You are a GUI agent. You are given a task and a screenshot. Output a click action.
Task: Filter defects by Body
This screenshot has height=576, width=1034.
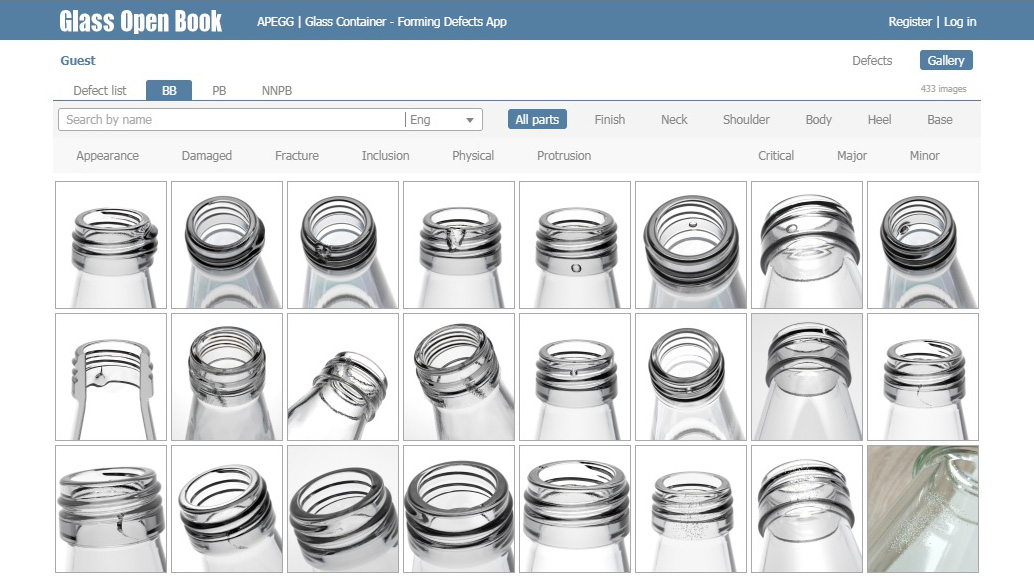coord(818,119)
